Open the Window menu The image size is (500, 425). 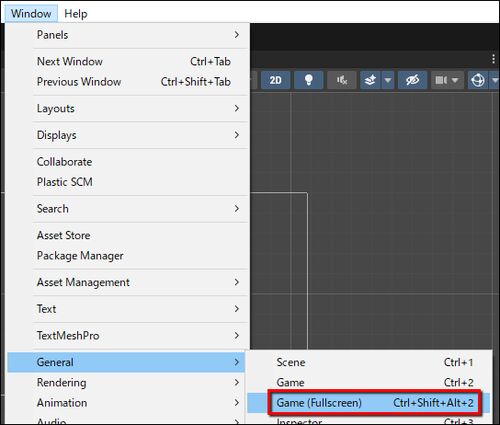click(x=31, y=14)
